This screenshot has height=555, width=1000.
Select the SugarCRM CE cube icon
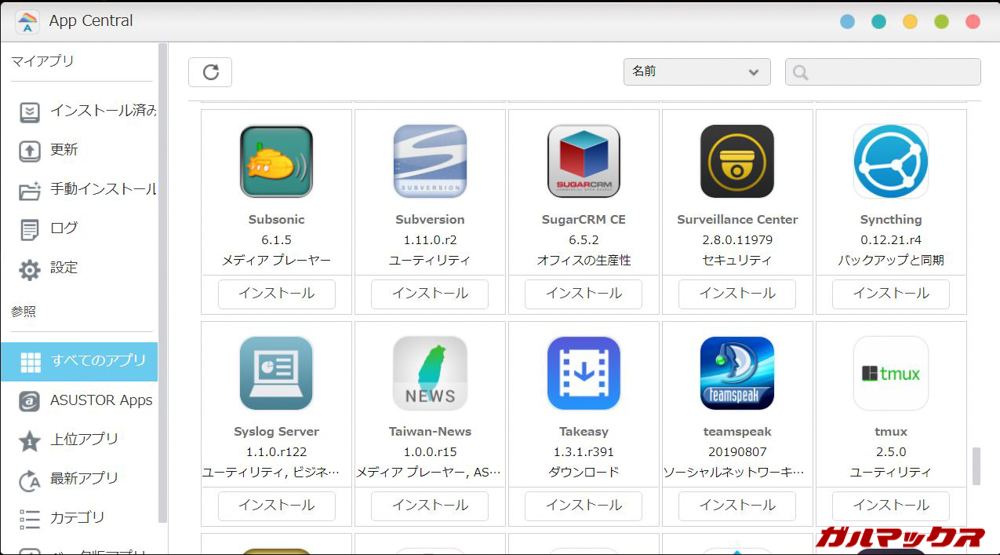pyautogui.click(x=583, y=162)
